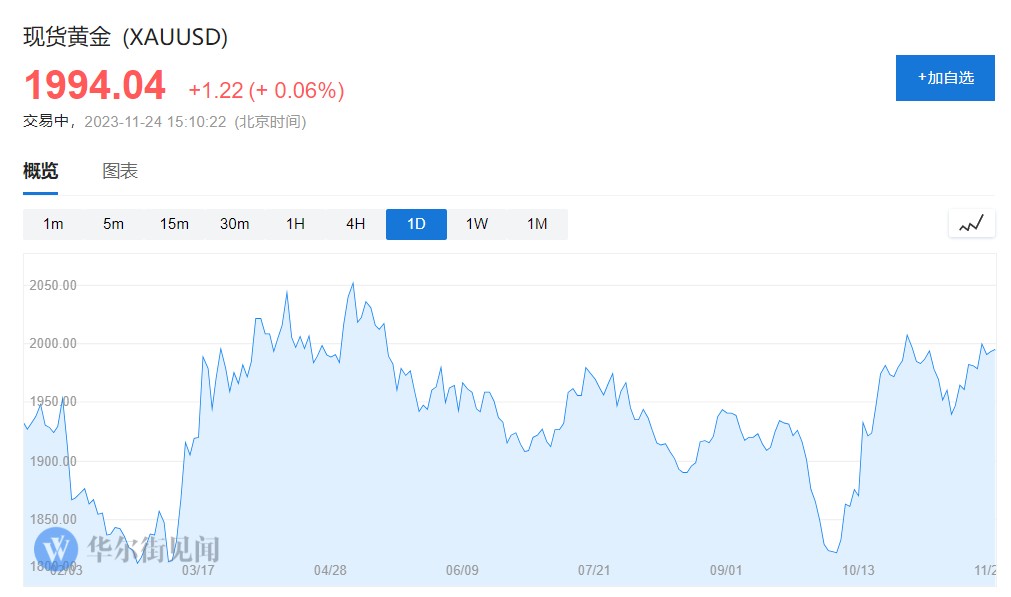Select the 1D daily timeframe
This screenshot has width=1011, height=597.
click(x=416, y=224)
